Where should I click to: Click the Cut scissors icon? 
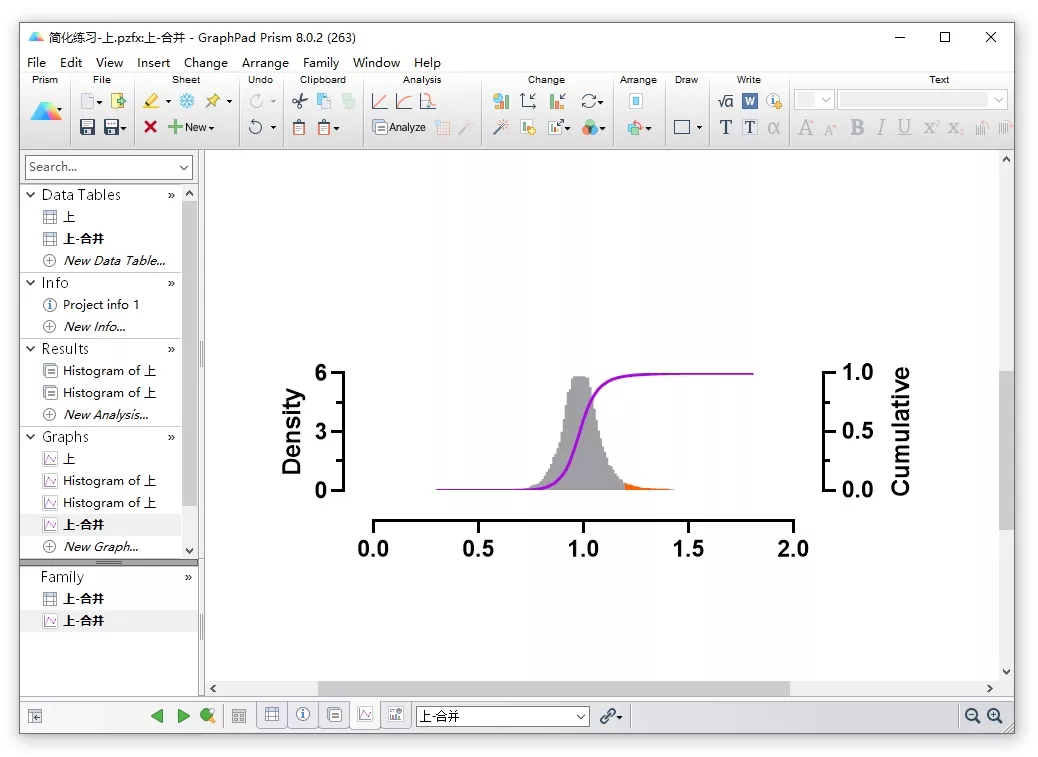point(299,101)
